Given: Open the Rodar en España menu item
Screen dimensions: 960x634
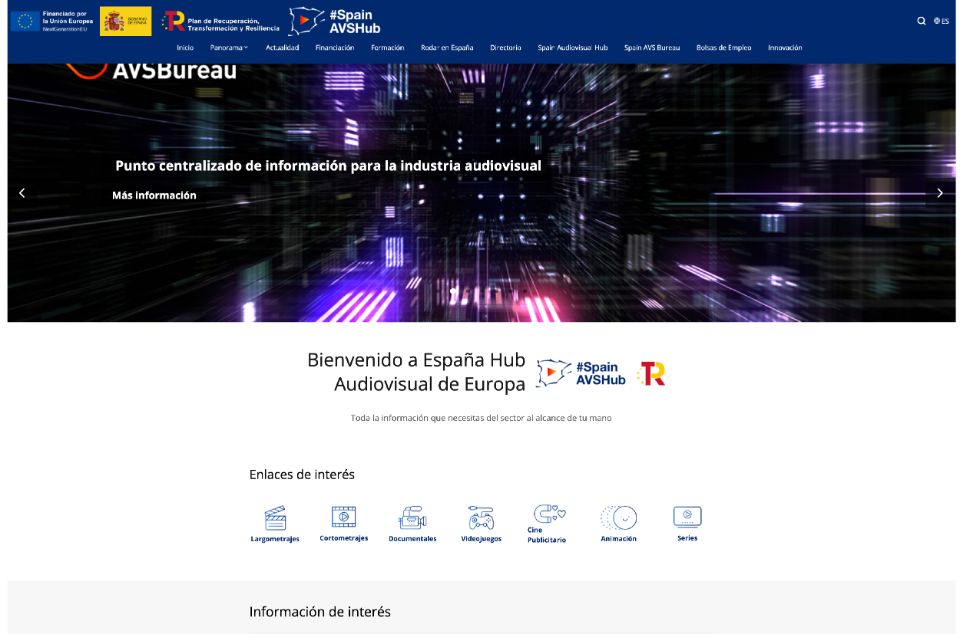Looking at the screenshot, I should (x=447, y=48).
